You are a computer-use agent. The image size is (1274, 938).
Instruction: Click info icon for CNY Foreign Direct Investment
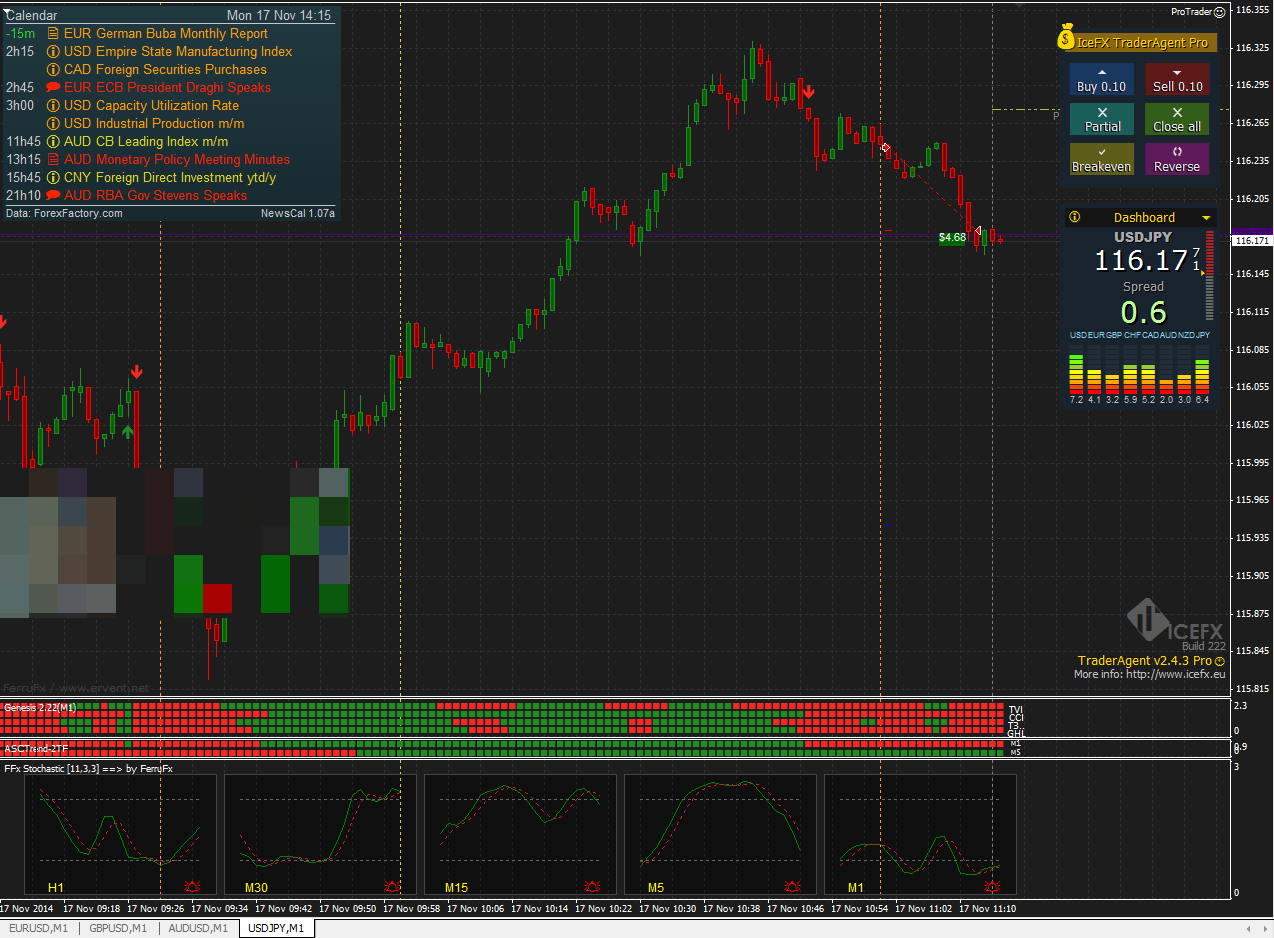(x=53, y=177)
